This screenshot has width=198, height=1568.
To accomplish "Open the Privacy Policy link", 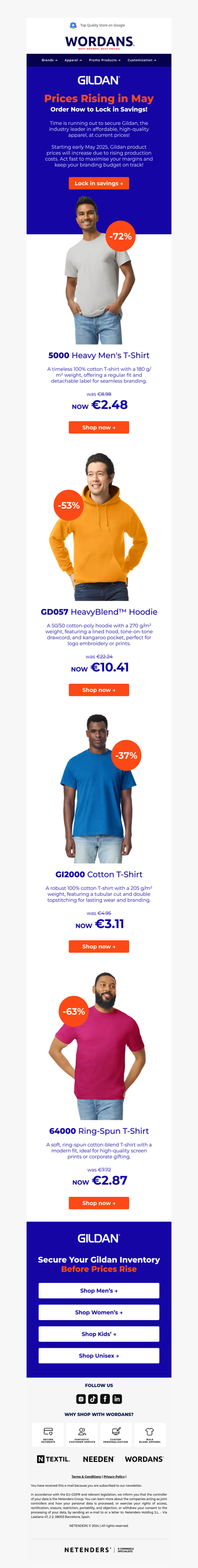I will [x=114, y=1477].
